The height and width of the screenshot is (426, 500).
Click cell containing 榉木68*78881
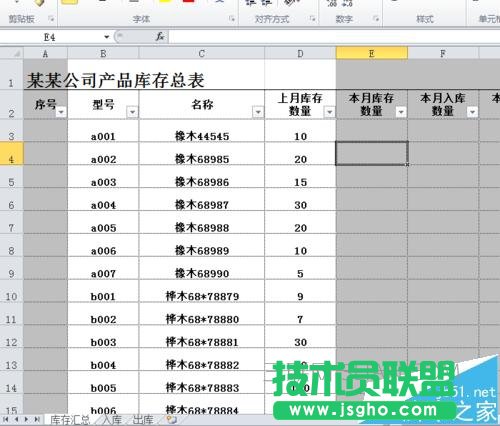pyautogui.click(x=202, y=337)
